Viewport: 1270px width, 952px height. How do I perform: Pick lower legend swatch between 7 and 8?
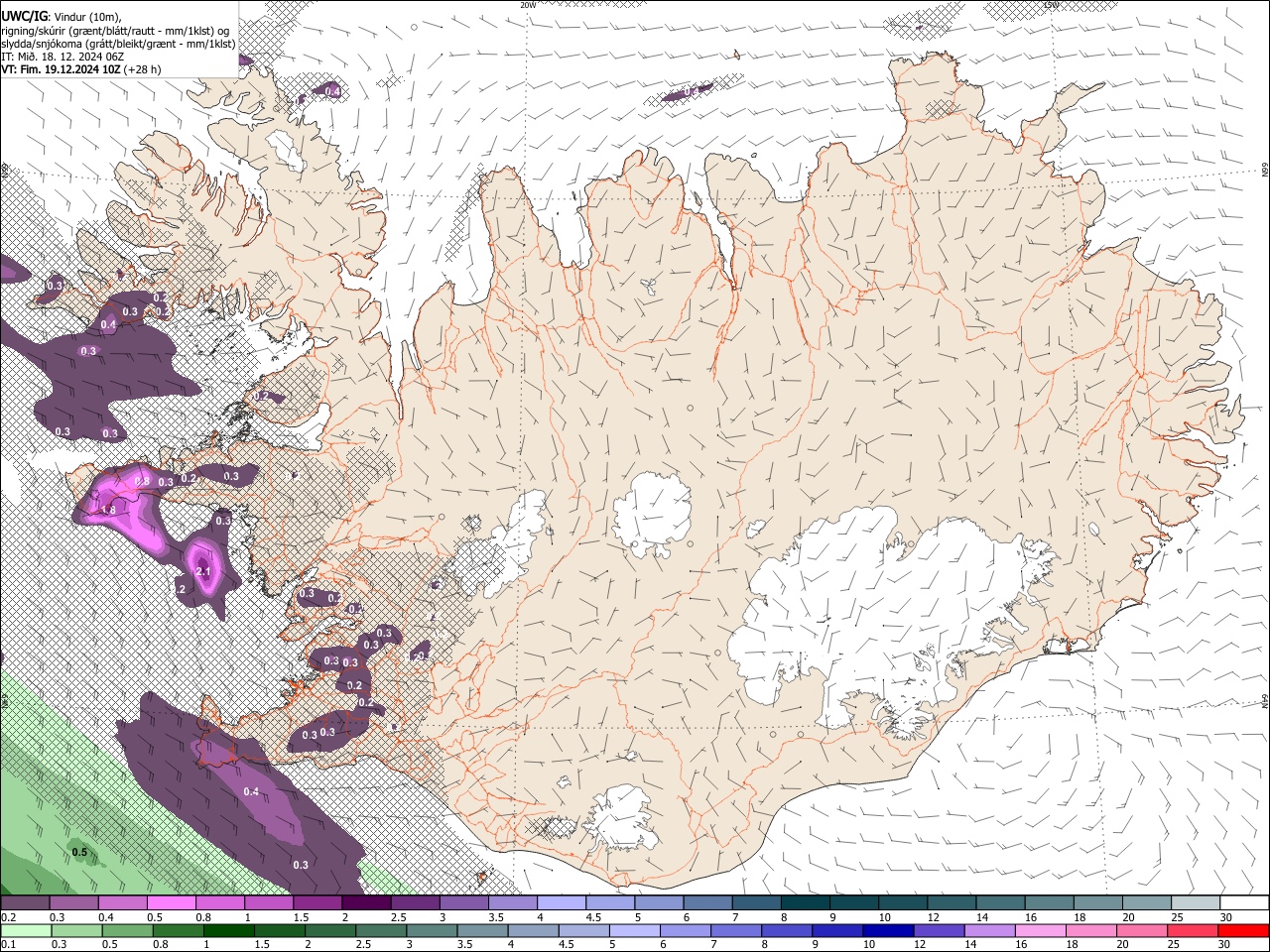[736, 931]
